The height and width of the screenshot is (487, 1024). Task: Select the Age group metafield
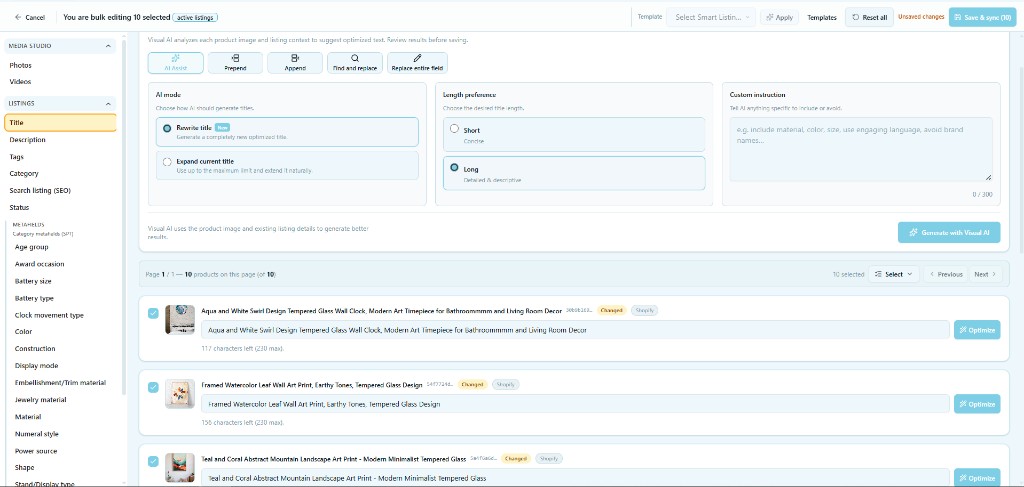(31, 247)
